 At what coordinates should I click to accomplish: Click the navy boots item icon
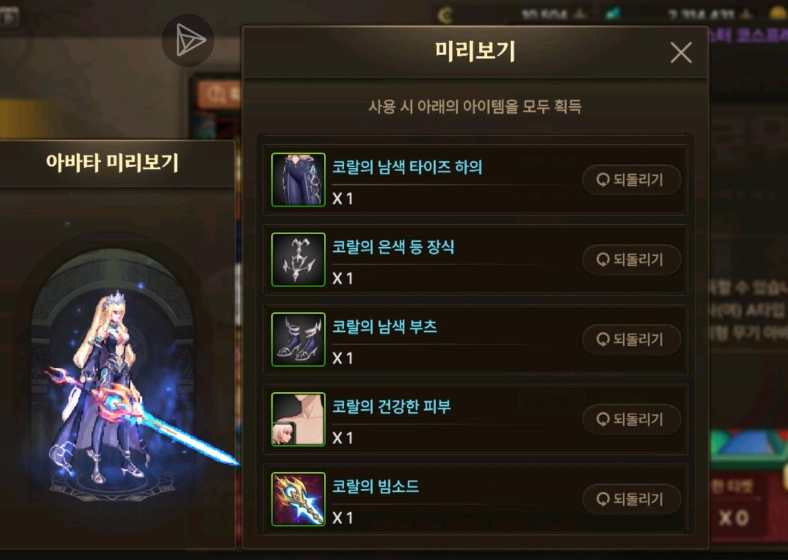pos(298,339)
